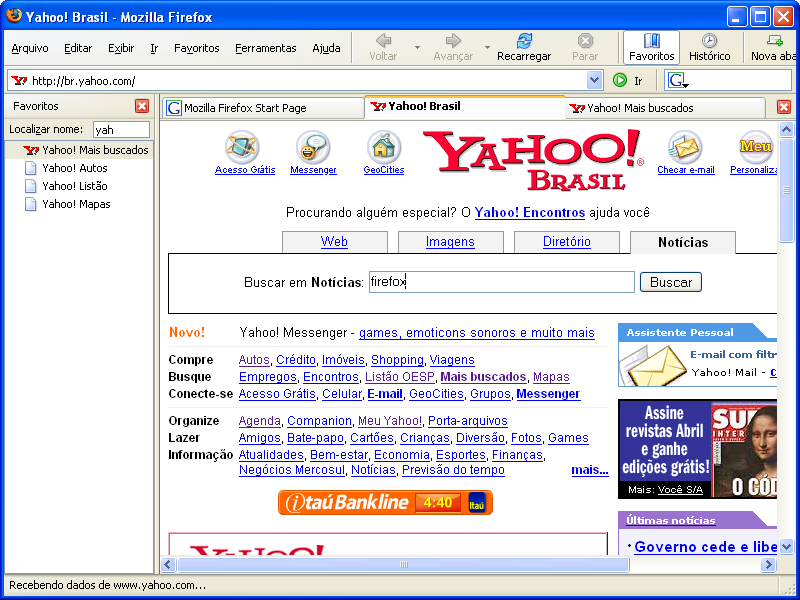The height and width of the screenshot is (600, 800).
Task: Click the Buscar em Notícias text field
Action: 502,282
